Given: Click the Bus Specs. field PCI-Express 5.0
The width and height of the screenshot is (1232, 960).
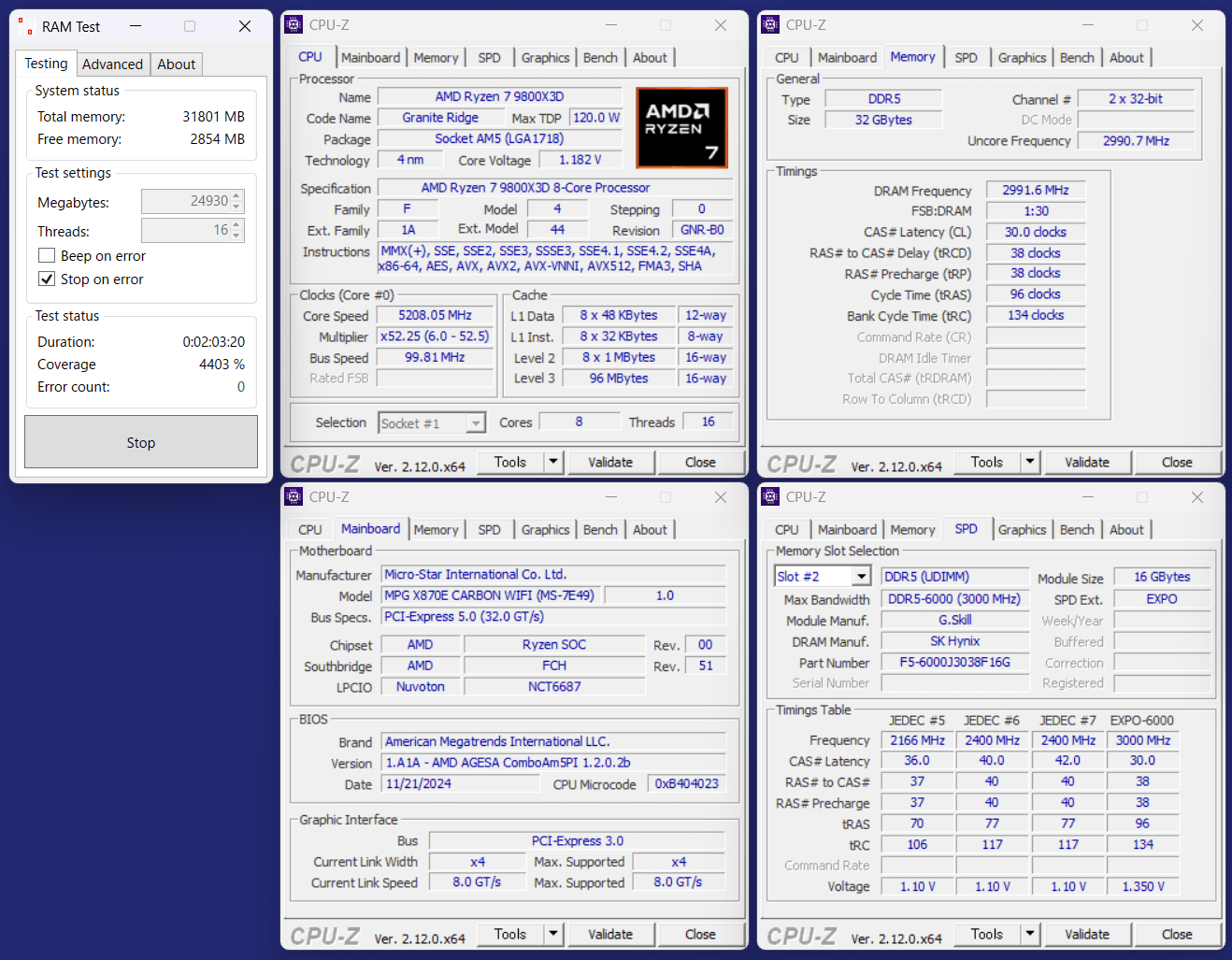Looking at the screenshot, I should click(x=553, y=617).
